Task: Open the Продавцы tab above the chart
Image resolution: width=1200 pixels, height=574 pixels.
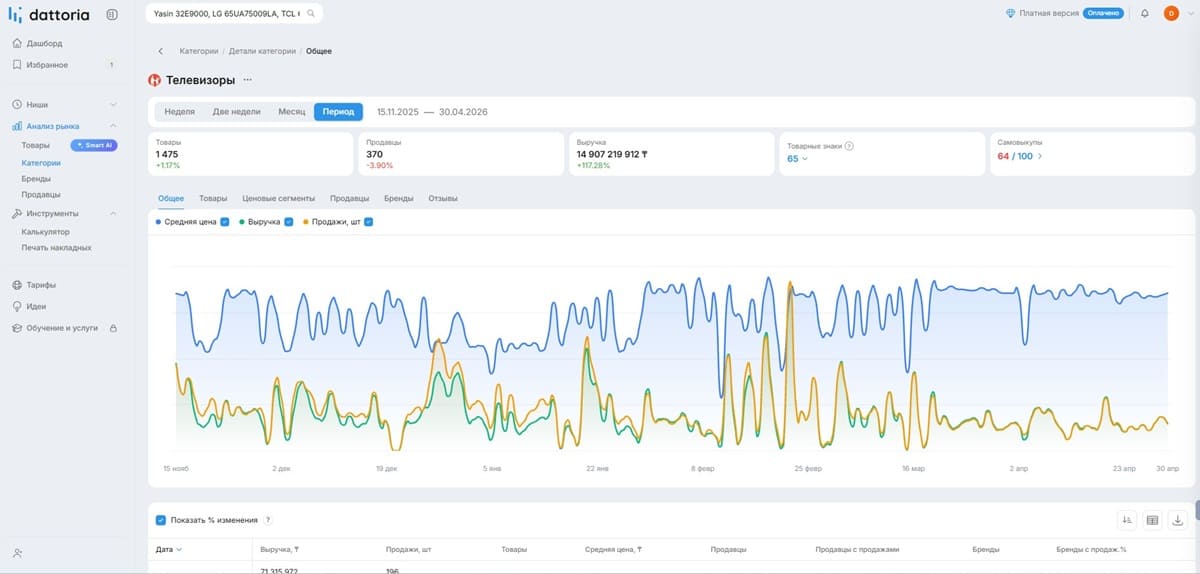Action: (x=349, y=199)
